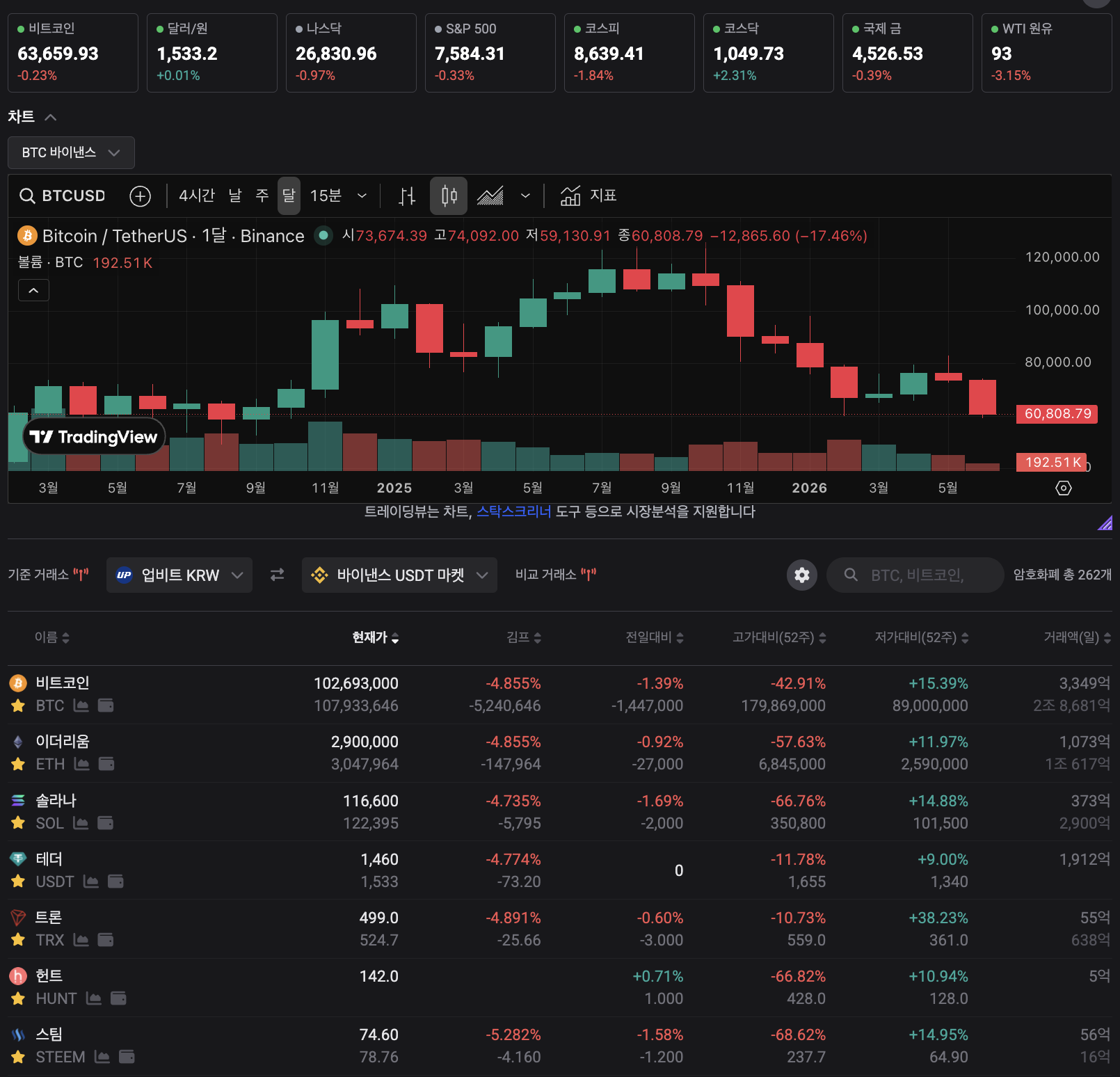Viewport: 1120px width, 1077px height.
Task: Click the market status indicator dot
Action: pos(323,236)
